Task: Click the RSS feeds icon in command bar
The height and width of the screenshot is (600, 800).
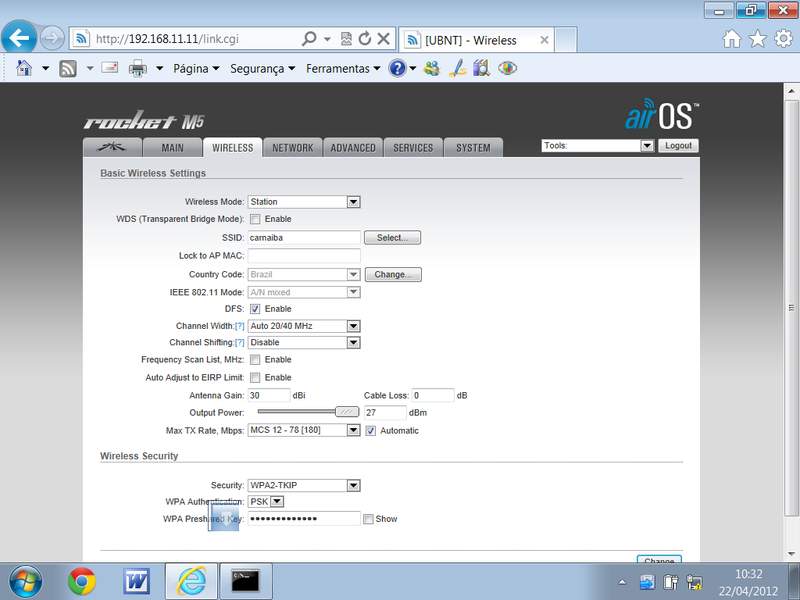Action: click(x=68, y=68)
